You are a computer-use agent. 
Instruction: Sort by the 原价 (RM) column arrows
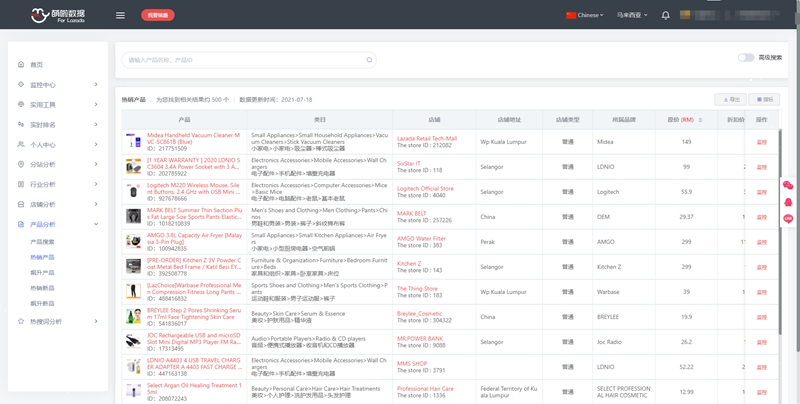700,120
